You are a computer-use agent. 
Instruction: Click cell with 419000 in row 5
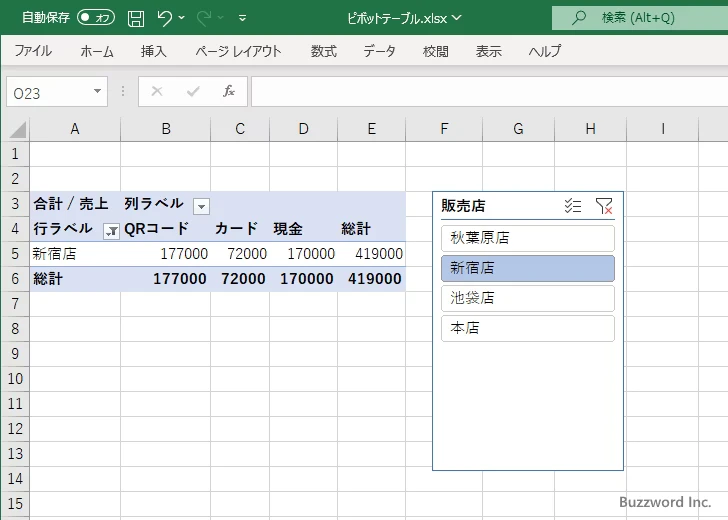(371, 254)
